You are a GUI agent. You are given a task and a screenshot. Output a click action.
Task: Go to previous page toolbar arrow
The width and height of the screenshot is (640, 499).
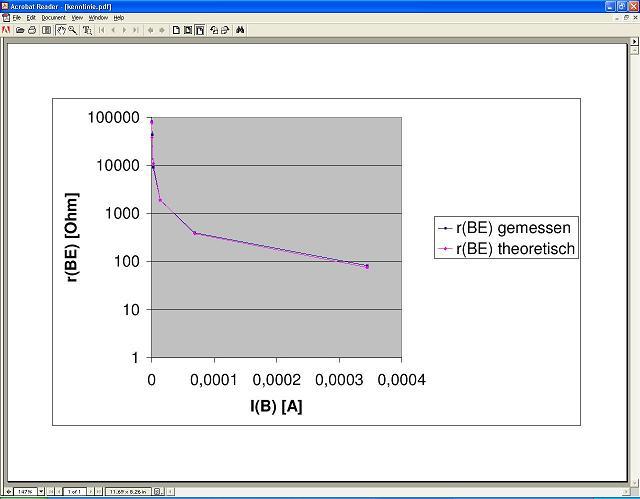(113, 30)
